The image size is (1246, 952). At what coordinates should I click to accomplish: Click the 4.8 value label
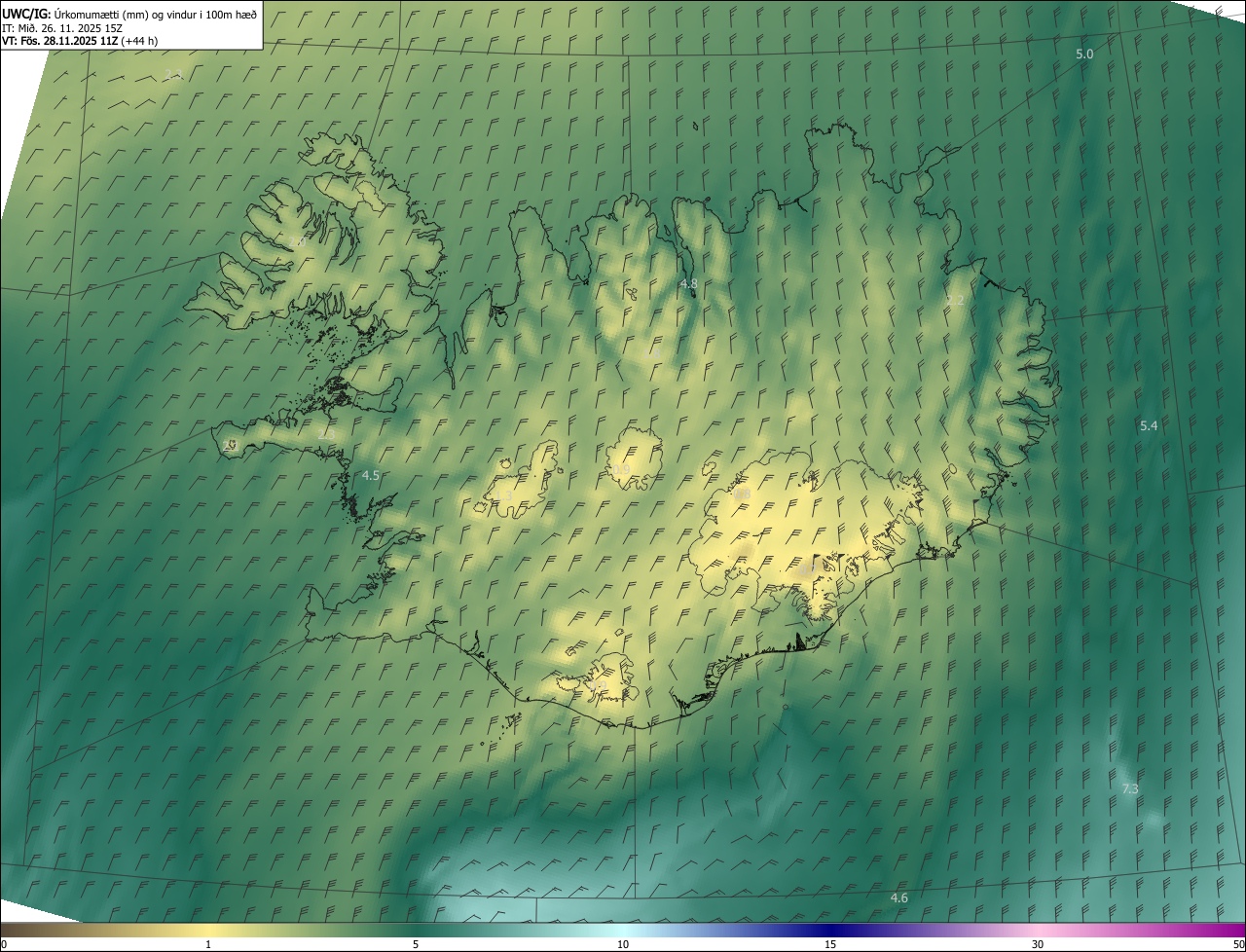[688, 284]
